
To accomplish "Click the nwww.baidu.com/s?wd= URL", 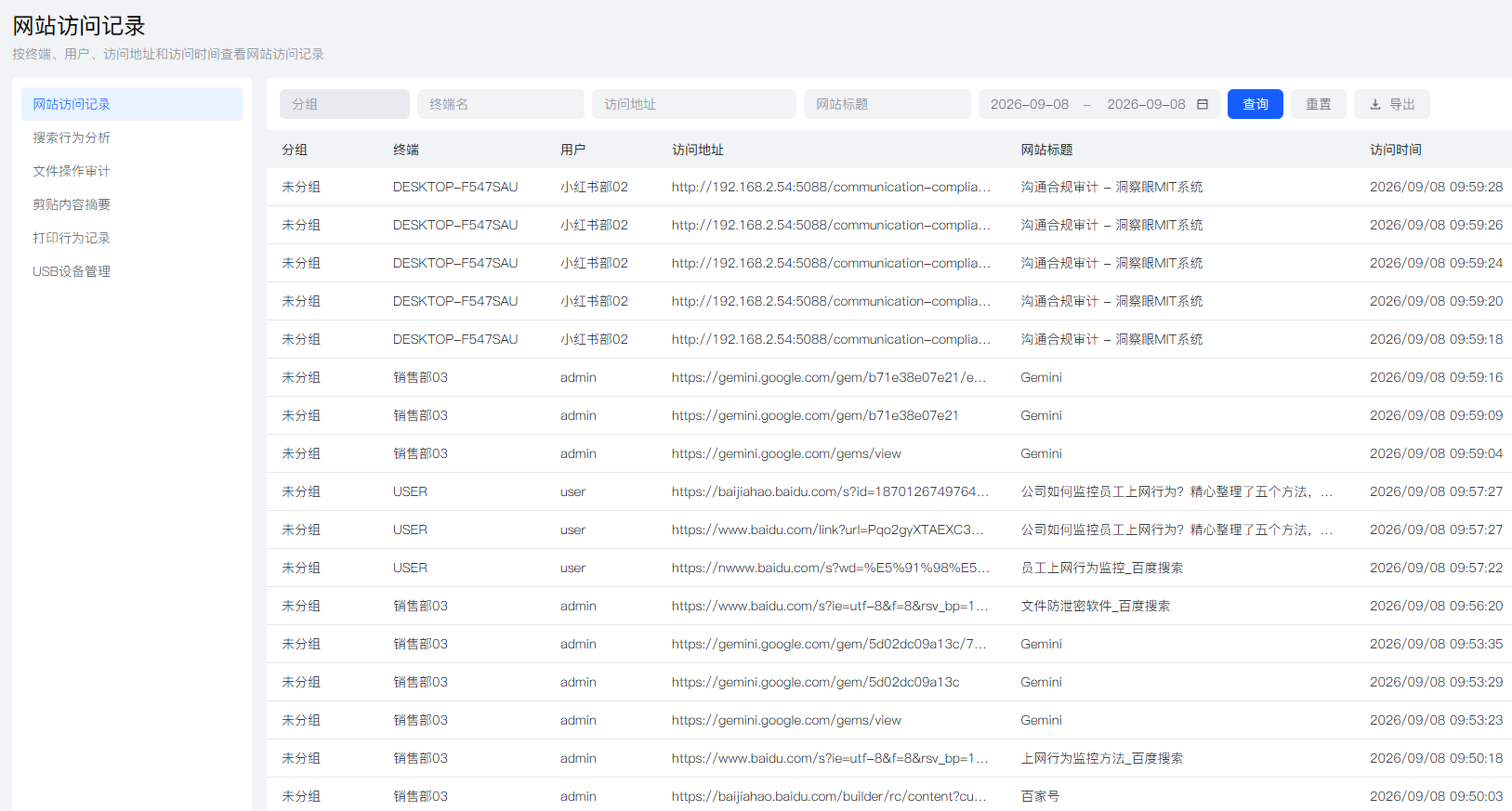I will coord(831,568).
